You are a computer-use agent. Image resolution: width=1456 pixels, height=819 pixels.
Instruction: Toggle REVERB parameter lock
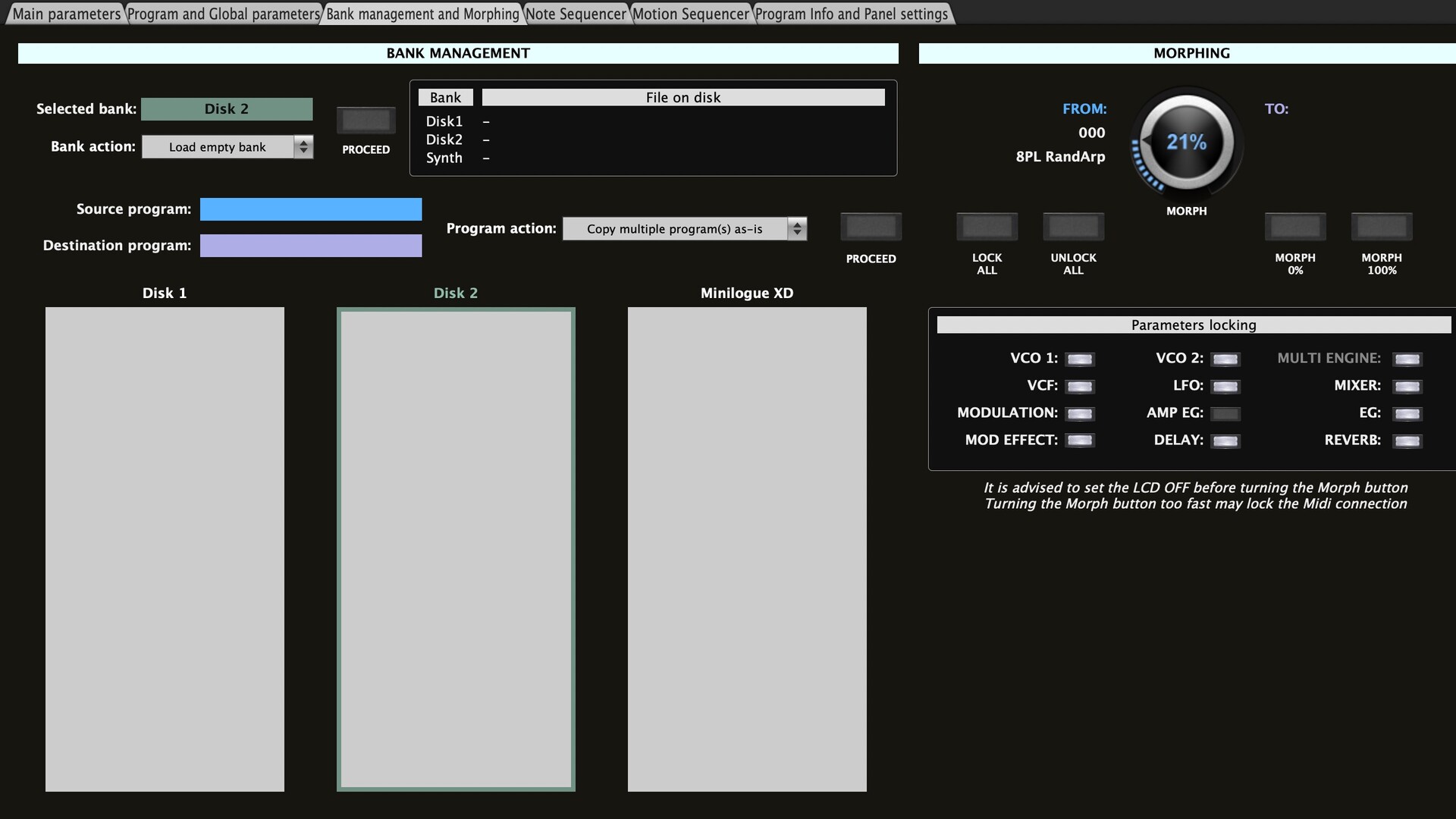1407,441
